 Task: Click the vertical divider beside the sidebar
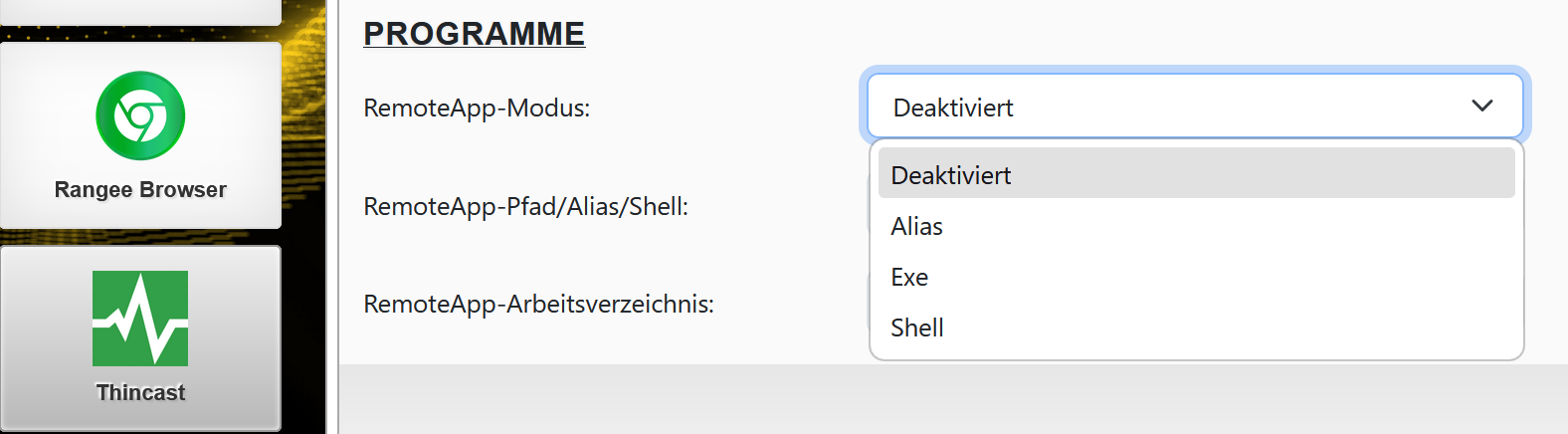click(332, 217)
